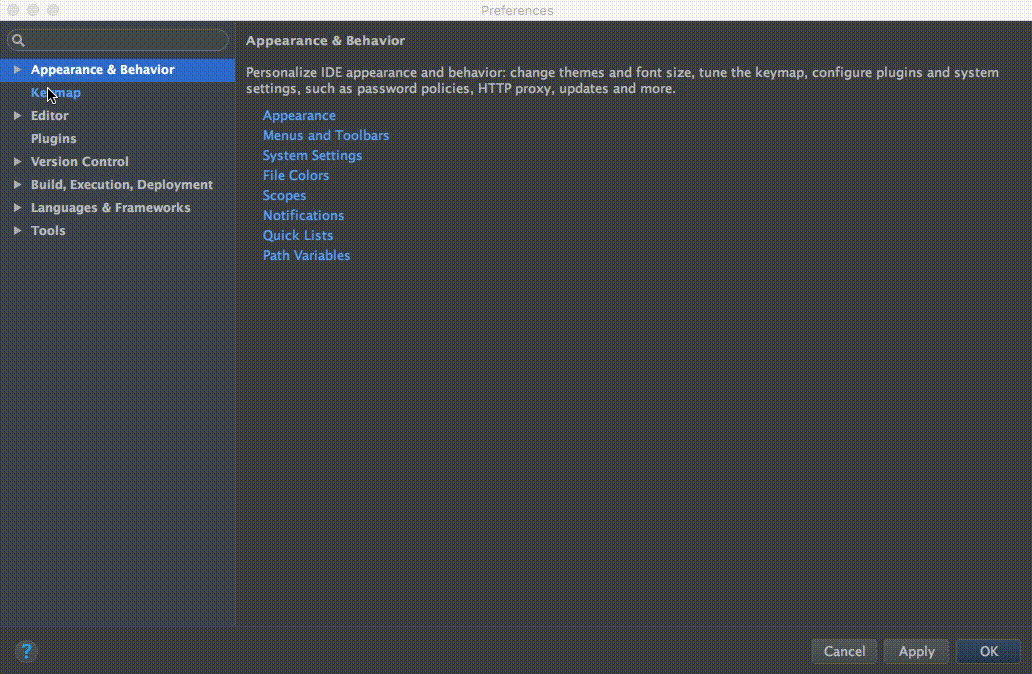This screenshot has height=674, width=1032.
Task: Open the Appearance settings link
Action: coord(299,115)
